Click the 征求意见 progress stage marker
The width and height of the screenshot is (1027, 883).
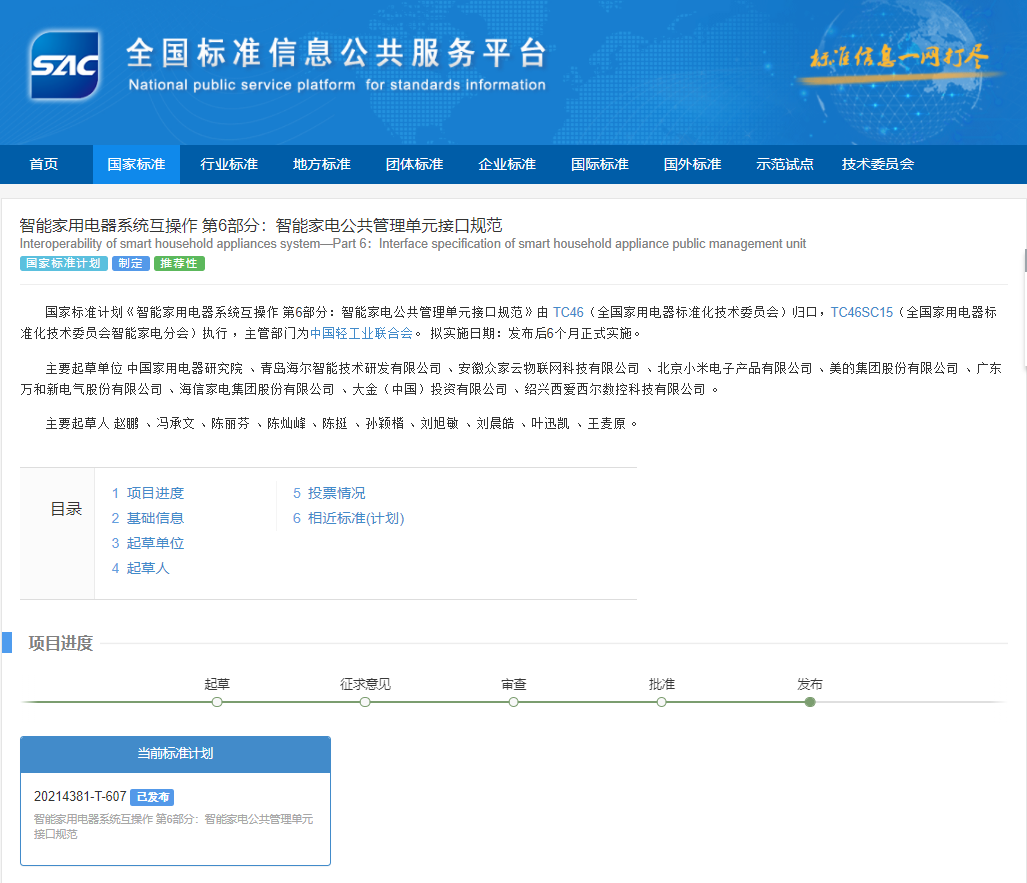point(365,702)
